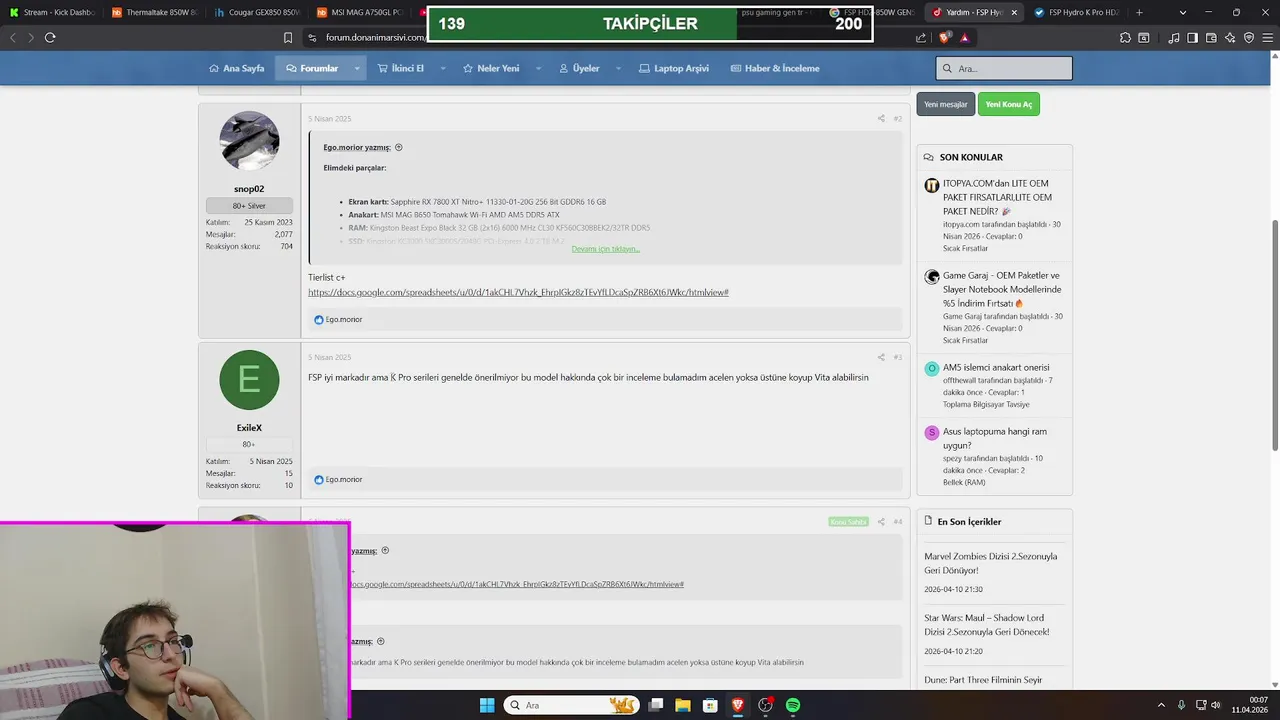Open the Brave Wallet icon

coord(1211,37)
